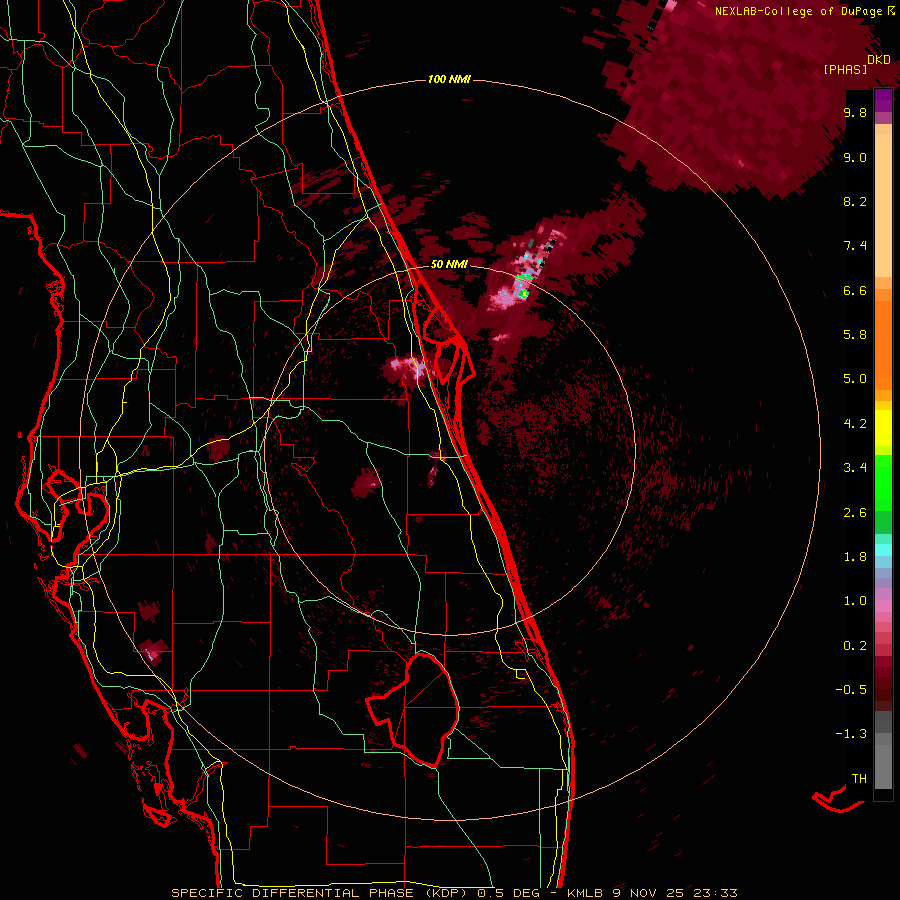This screenshot has height=900, width=900.
Task: Click the 5.8 scale value
Action: point(855,335)
